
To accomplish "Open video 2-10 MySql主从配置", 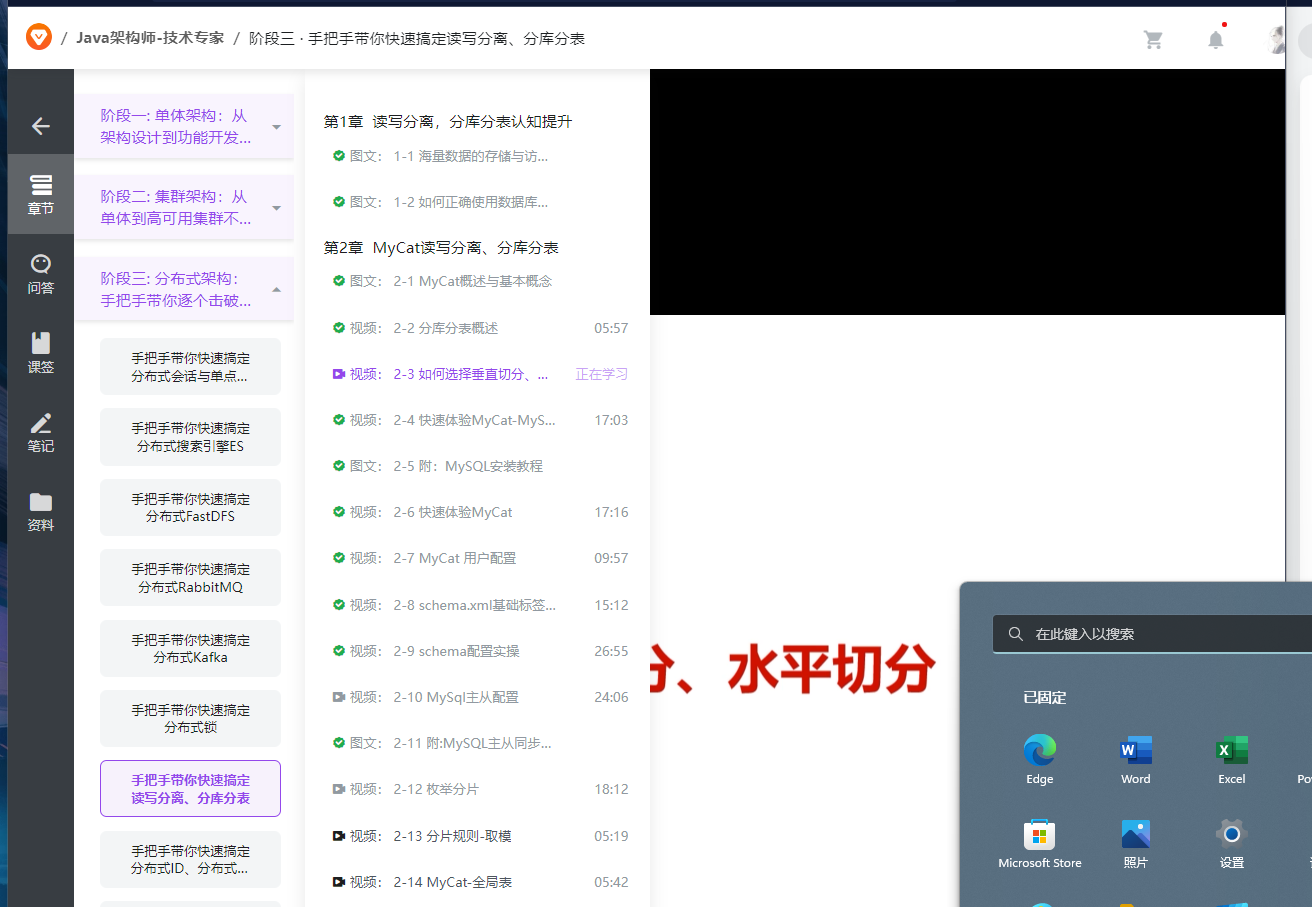I will (478, 697).
